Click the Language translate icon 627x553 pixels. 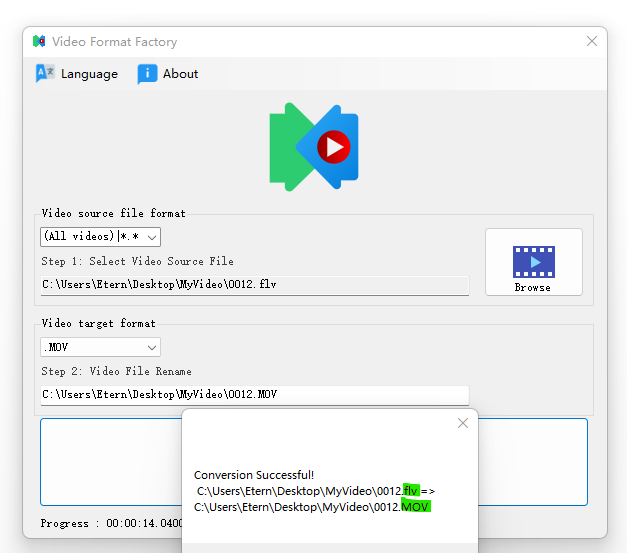pos(45,74)
